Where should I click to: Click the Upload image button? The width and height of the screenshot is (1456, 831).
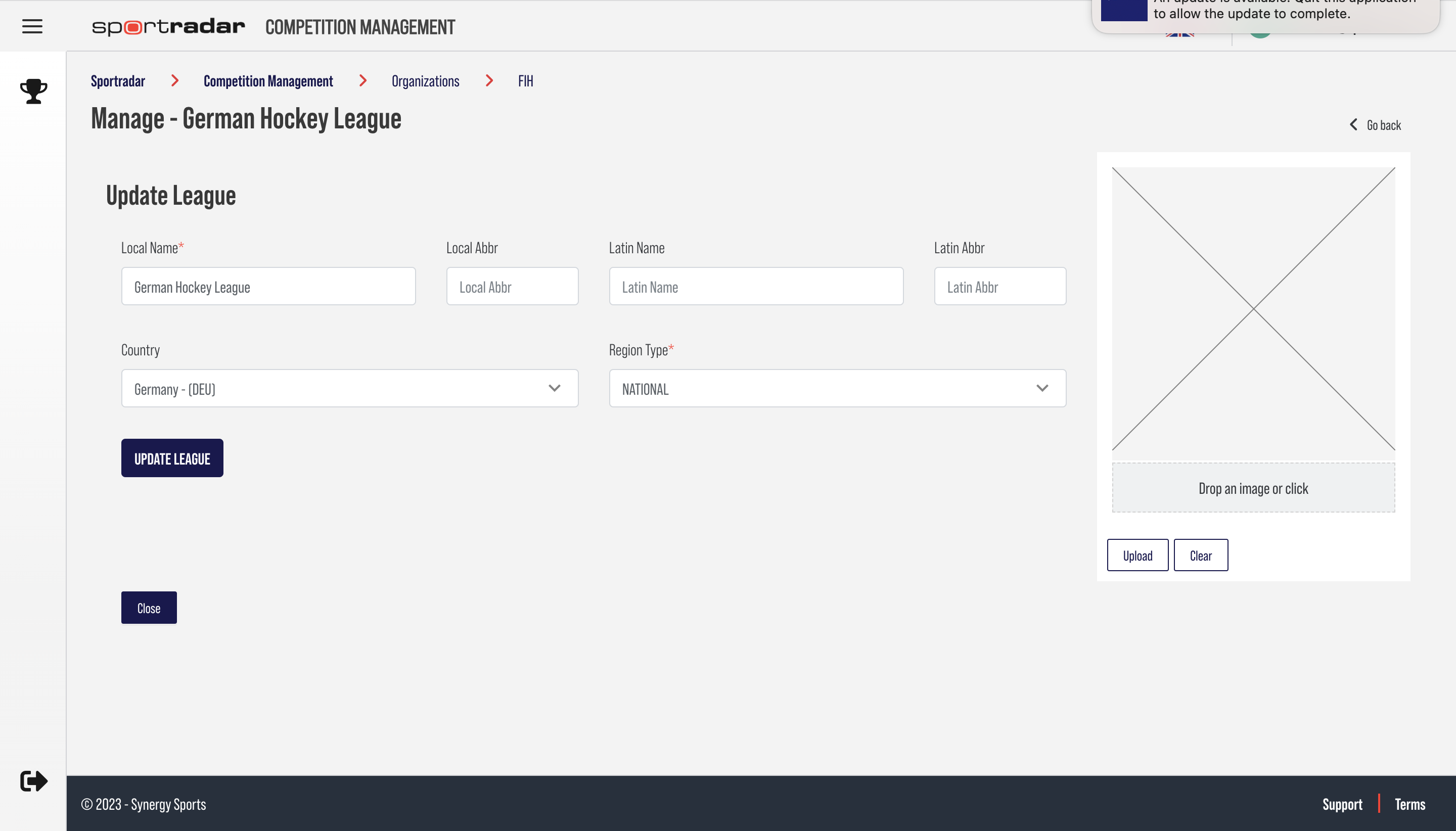[1137, 555]
